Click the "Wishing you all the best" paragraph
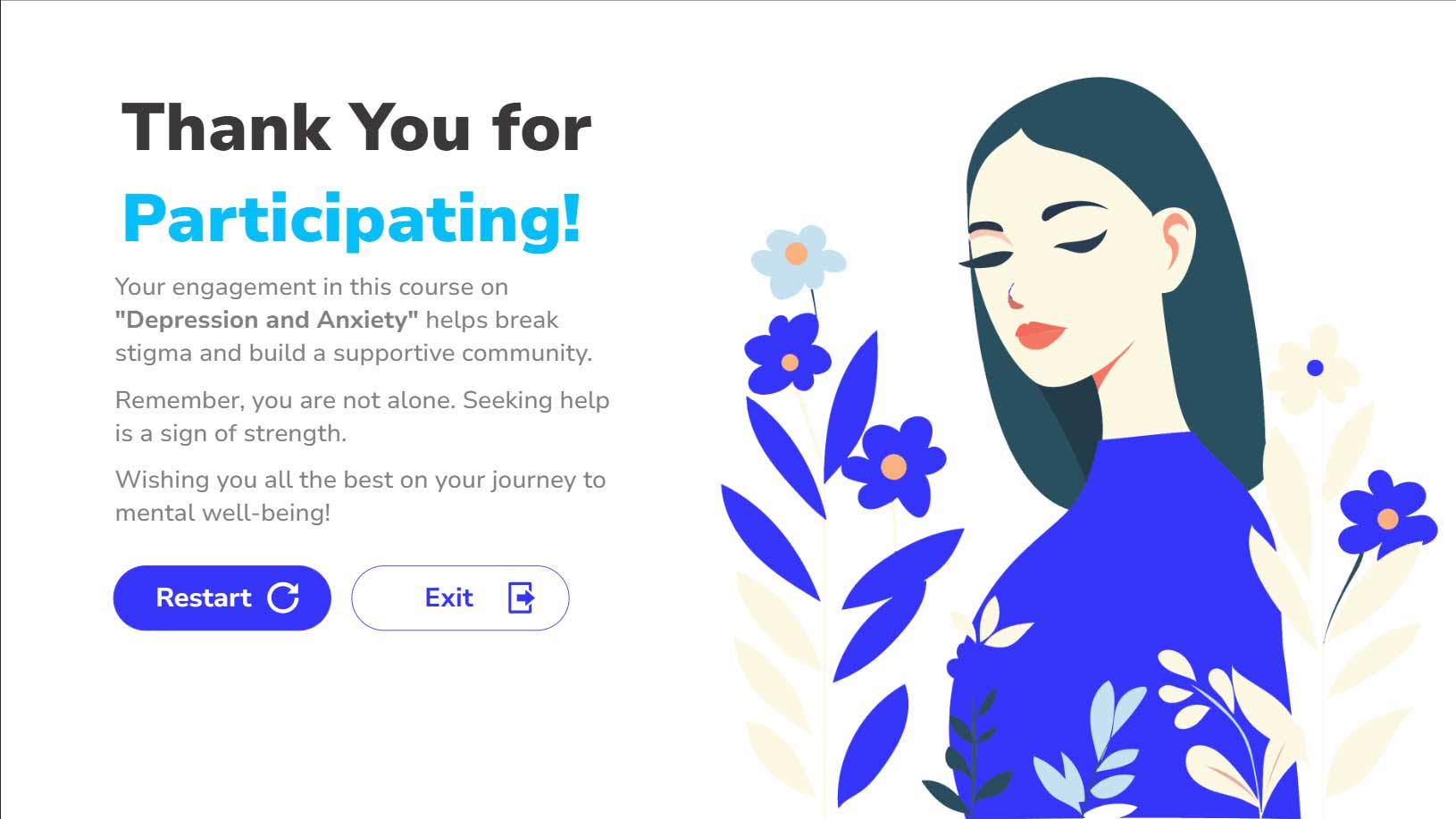Image resolution: width=1456 pixels, height=819 pixels. coord(360,496)
